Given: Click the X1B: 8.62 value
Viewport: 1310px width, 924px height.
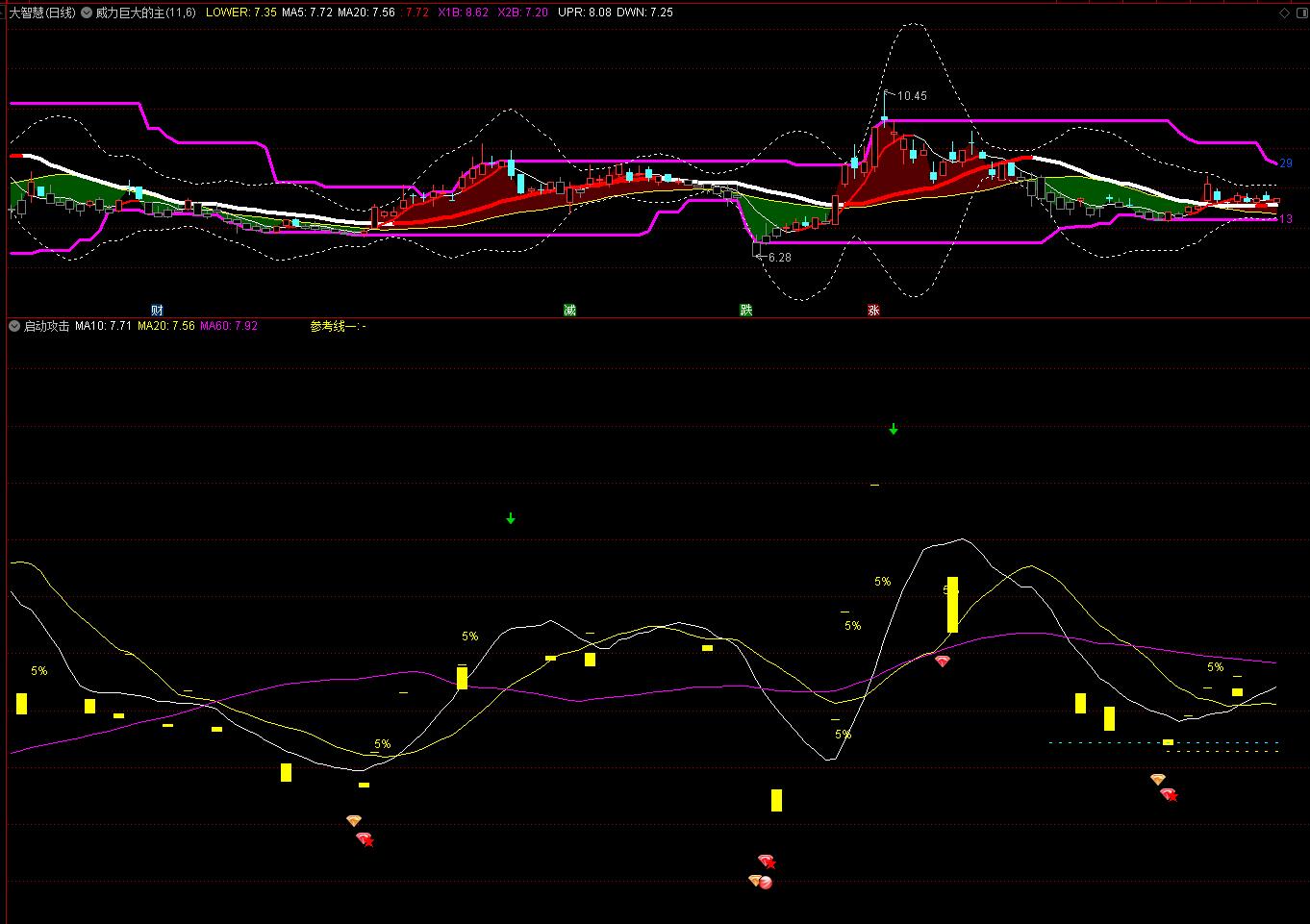Looking at the screenshot, I should click(x=463, y=12).
